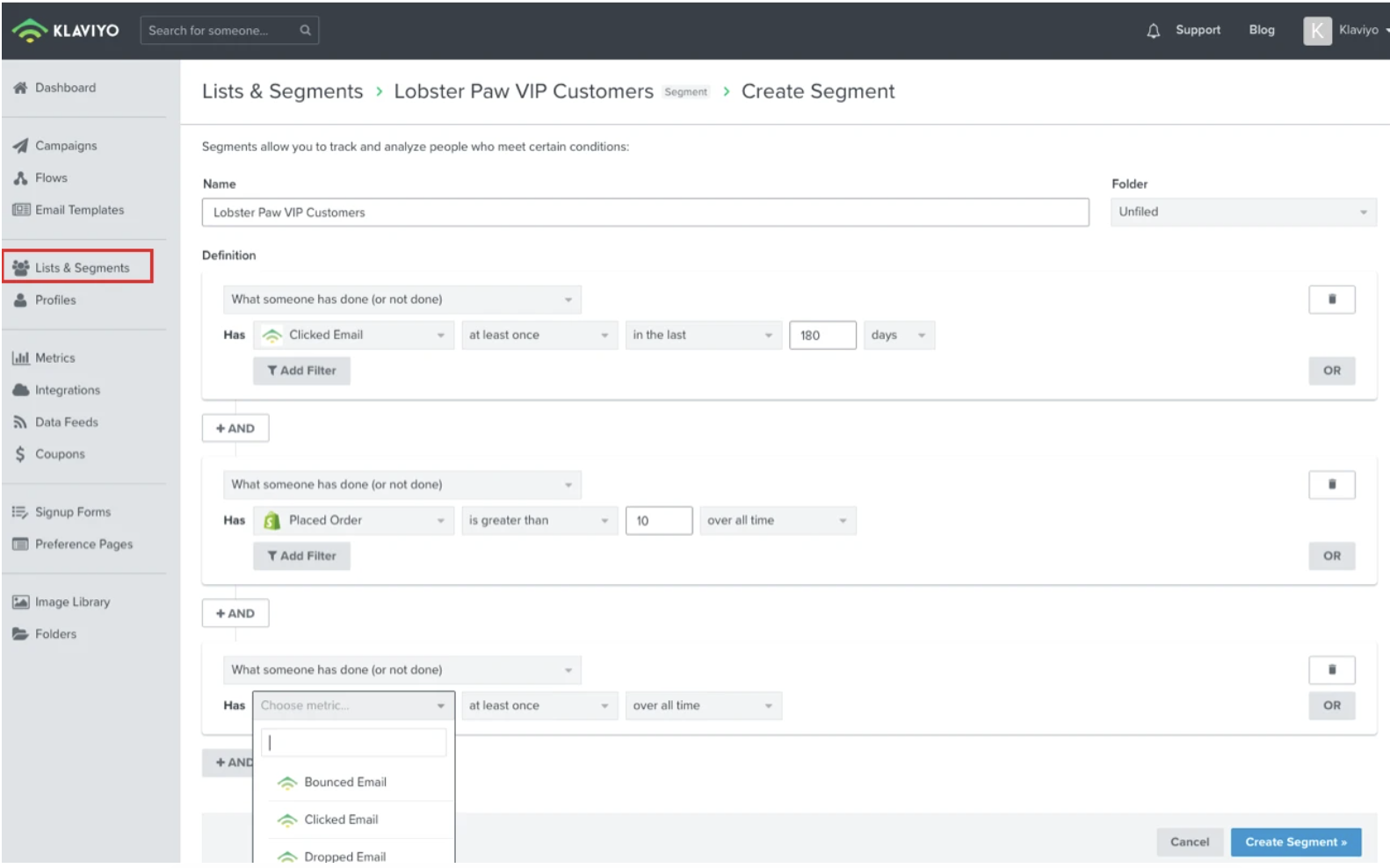This screenshot has height=868, width=1390.
Task: Click the Lists & Segments breadcrumb link
Action: (282, 92)
